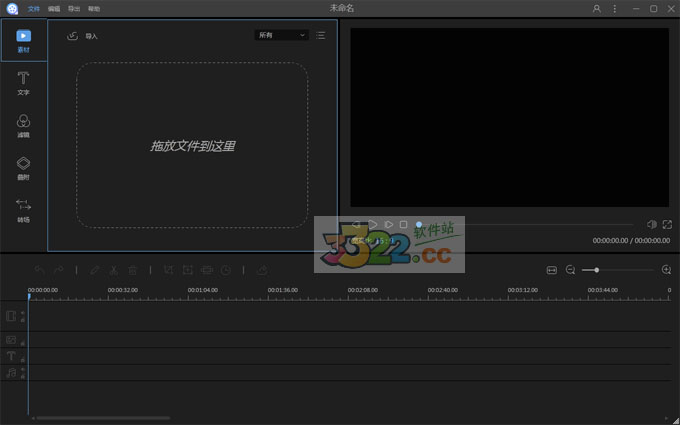Switch to the 文字 text tab
Viewport: 680px width, 425px height.
click(23, 83)
